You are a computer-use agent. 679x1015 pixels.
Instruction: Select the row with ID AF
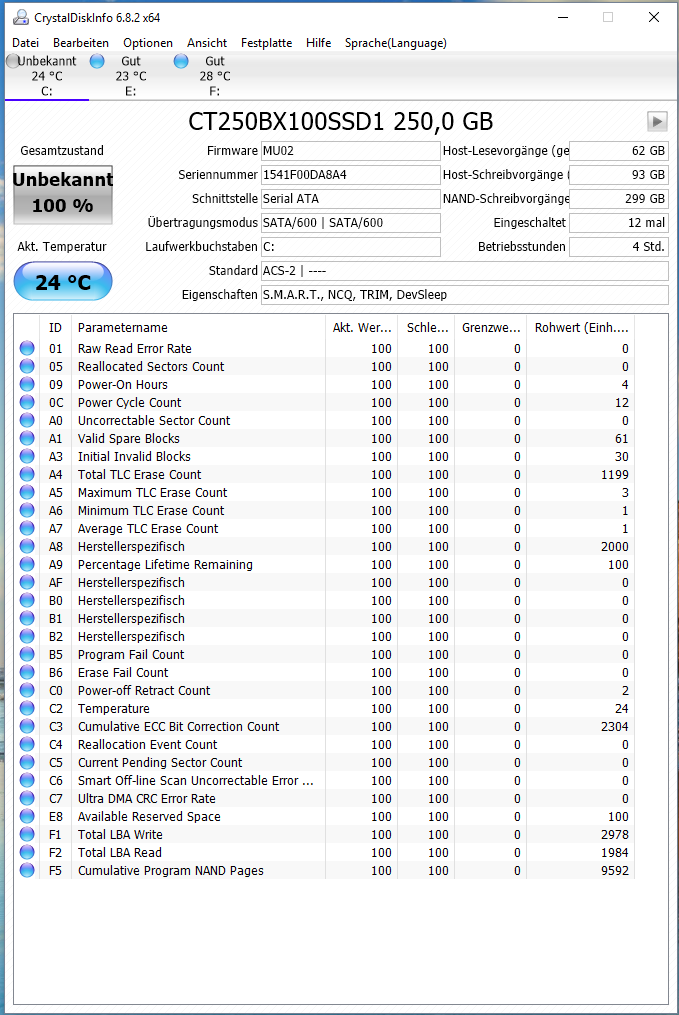tap(324, 583)
